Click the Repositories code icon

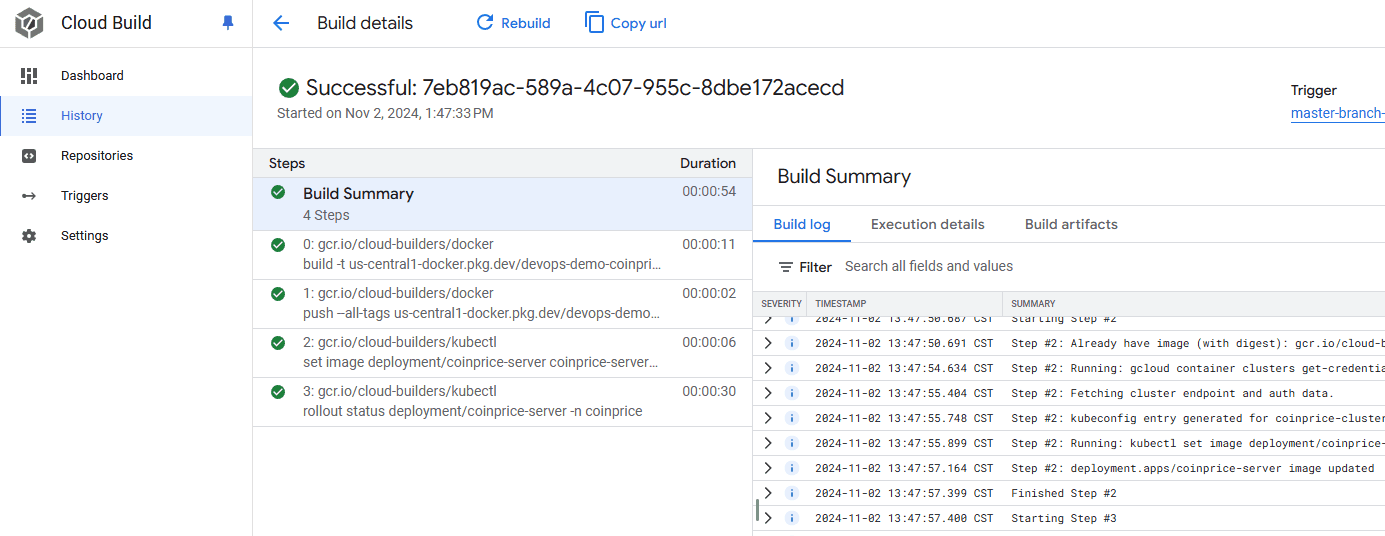29,156
